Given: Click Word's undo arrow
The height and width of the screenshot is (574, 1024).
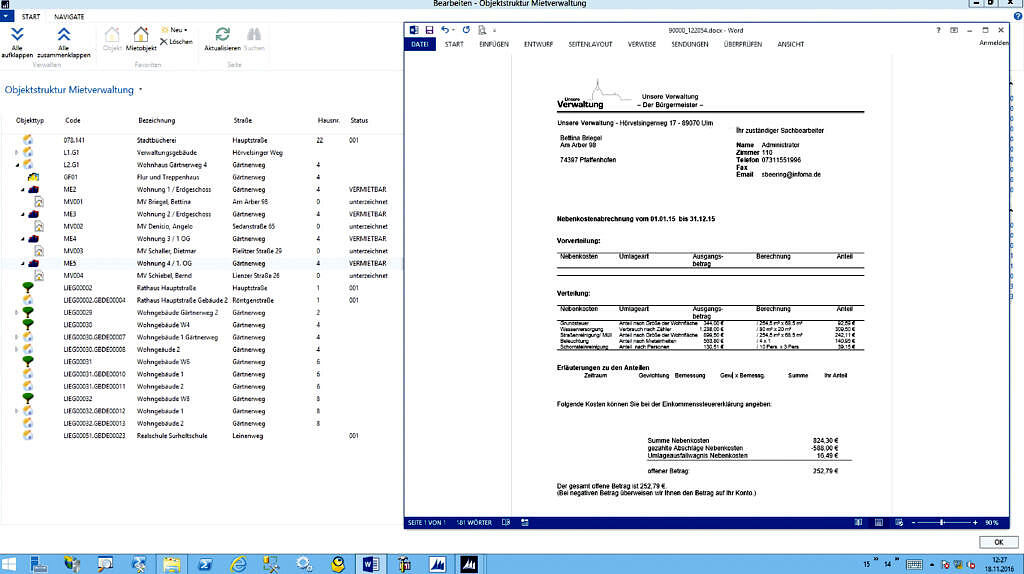Looking at the screenshot, I should 446,30.
